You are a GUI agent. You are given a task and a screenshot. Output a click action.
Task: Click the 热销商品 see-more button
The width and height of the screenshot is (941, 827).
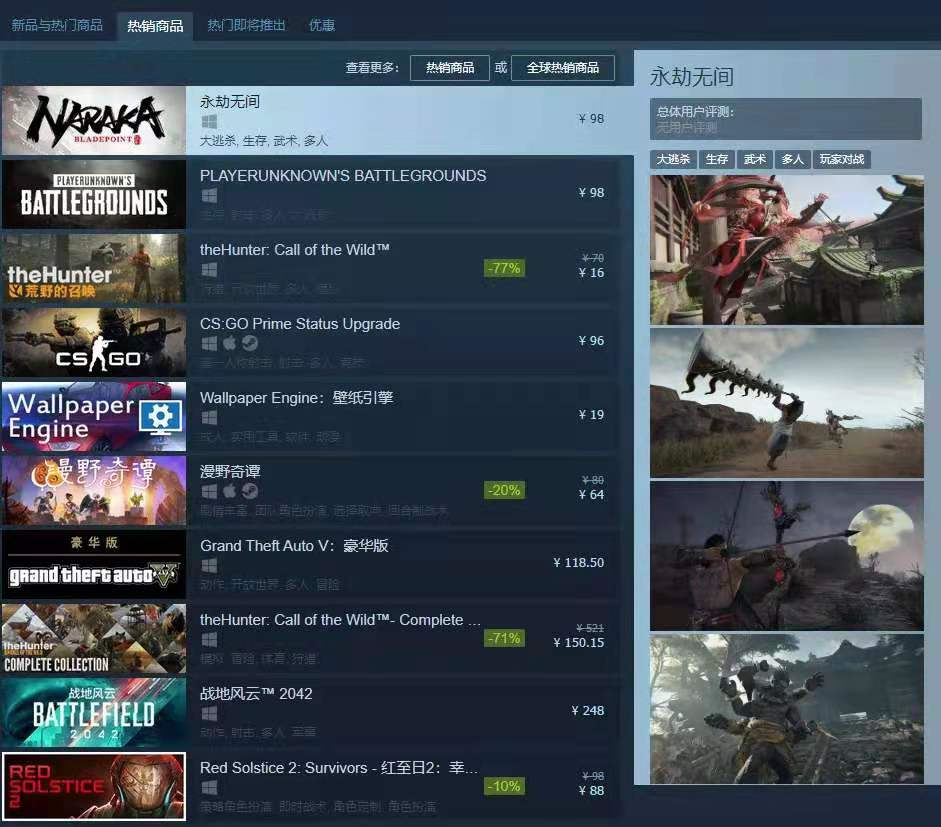point(449,68)
